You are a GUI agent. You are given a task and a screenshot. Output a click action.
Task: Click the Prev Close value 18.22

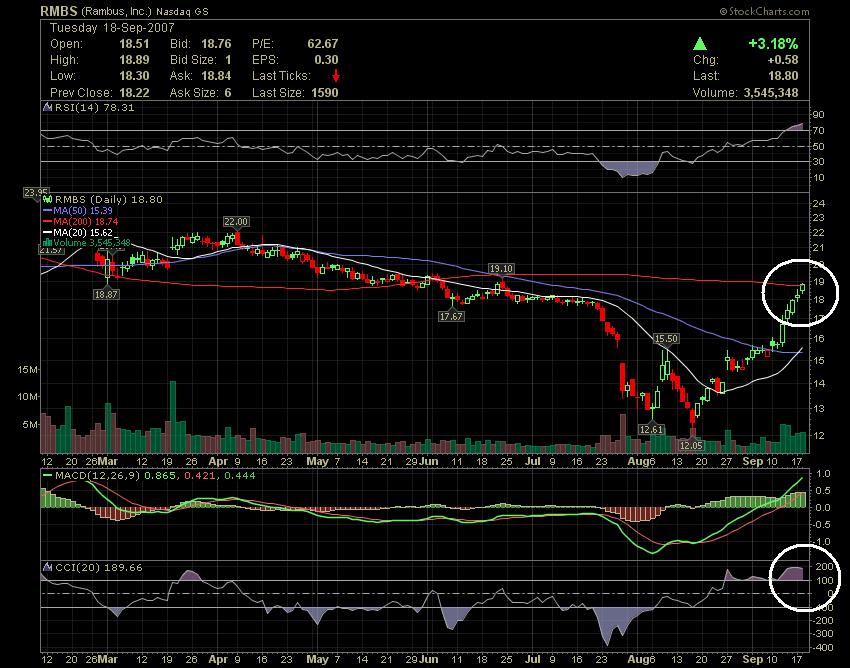point(134,93)
